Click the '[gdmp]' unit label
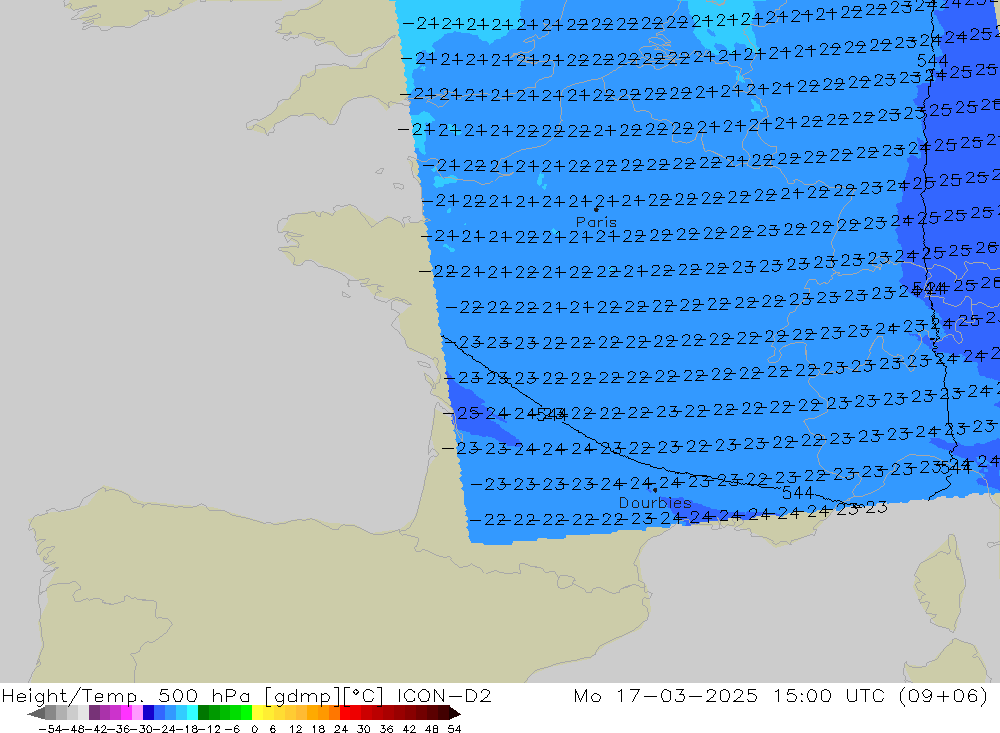The image size is (1000, 733). (302, 696)
